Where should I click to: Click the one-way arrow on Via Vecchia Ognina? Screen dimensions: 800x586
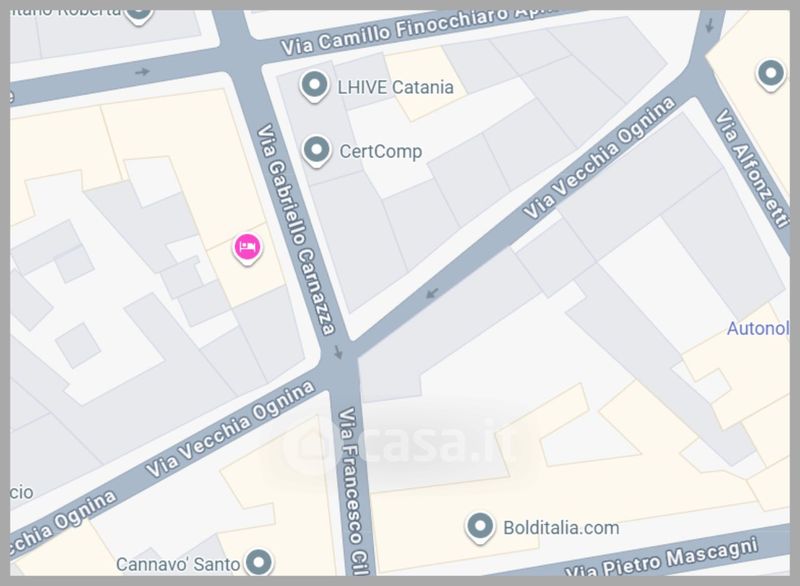(x=432, y=293)
